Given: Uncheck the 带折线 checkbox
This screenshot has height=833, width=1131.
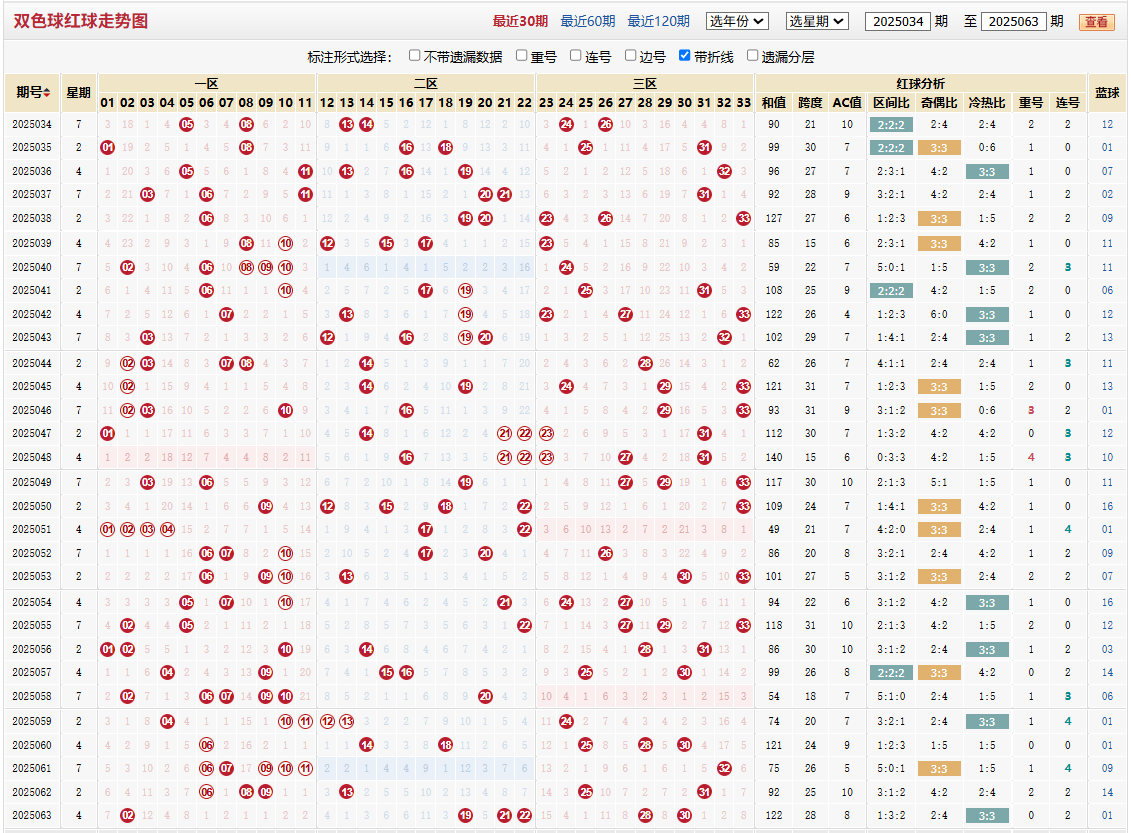Looking at the screenshot, I should coord(685,56).
